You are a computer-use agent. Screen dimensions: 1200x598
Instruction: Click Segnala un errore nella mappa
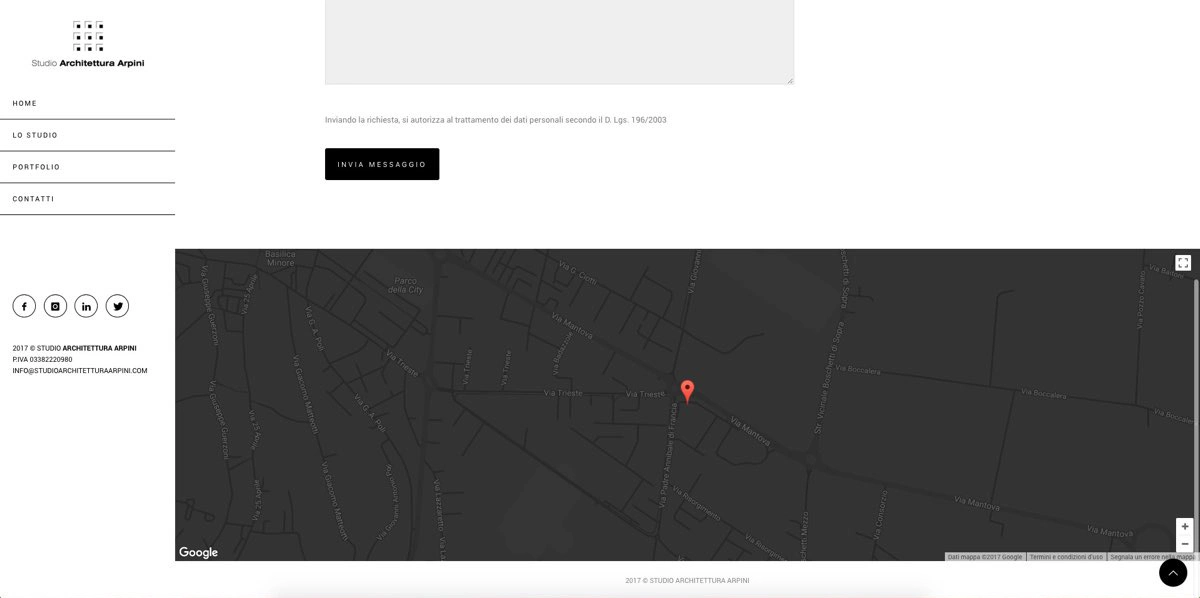pos(1152,557)
